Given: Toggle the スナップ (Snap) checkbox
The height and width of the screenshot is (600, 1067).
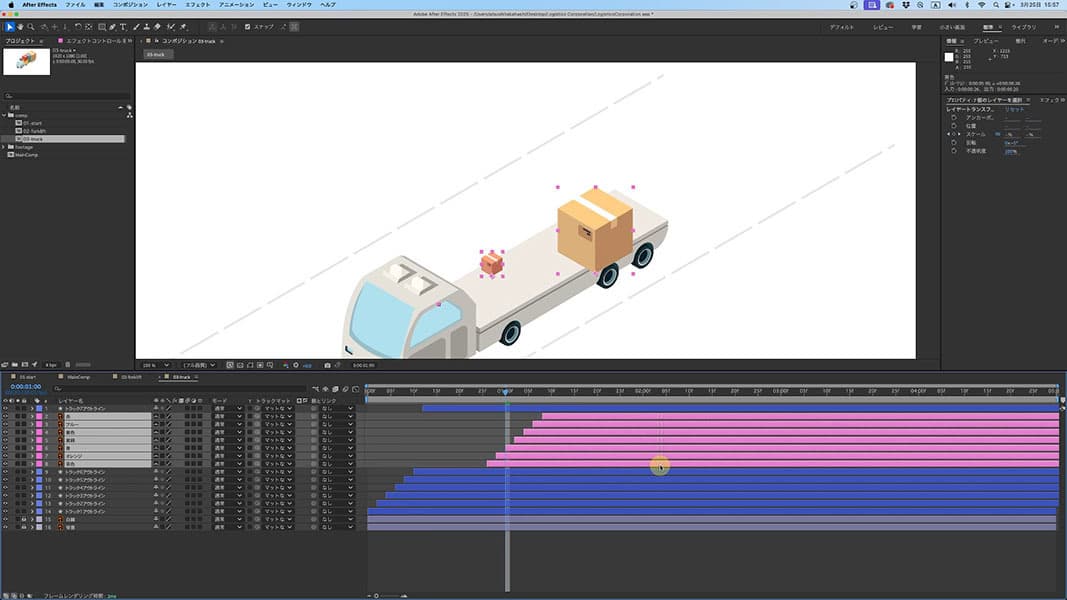Looking at the screenshot, I should [x=248, y=27].
